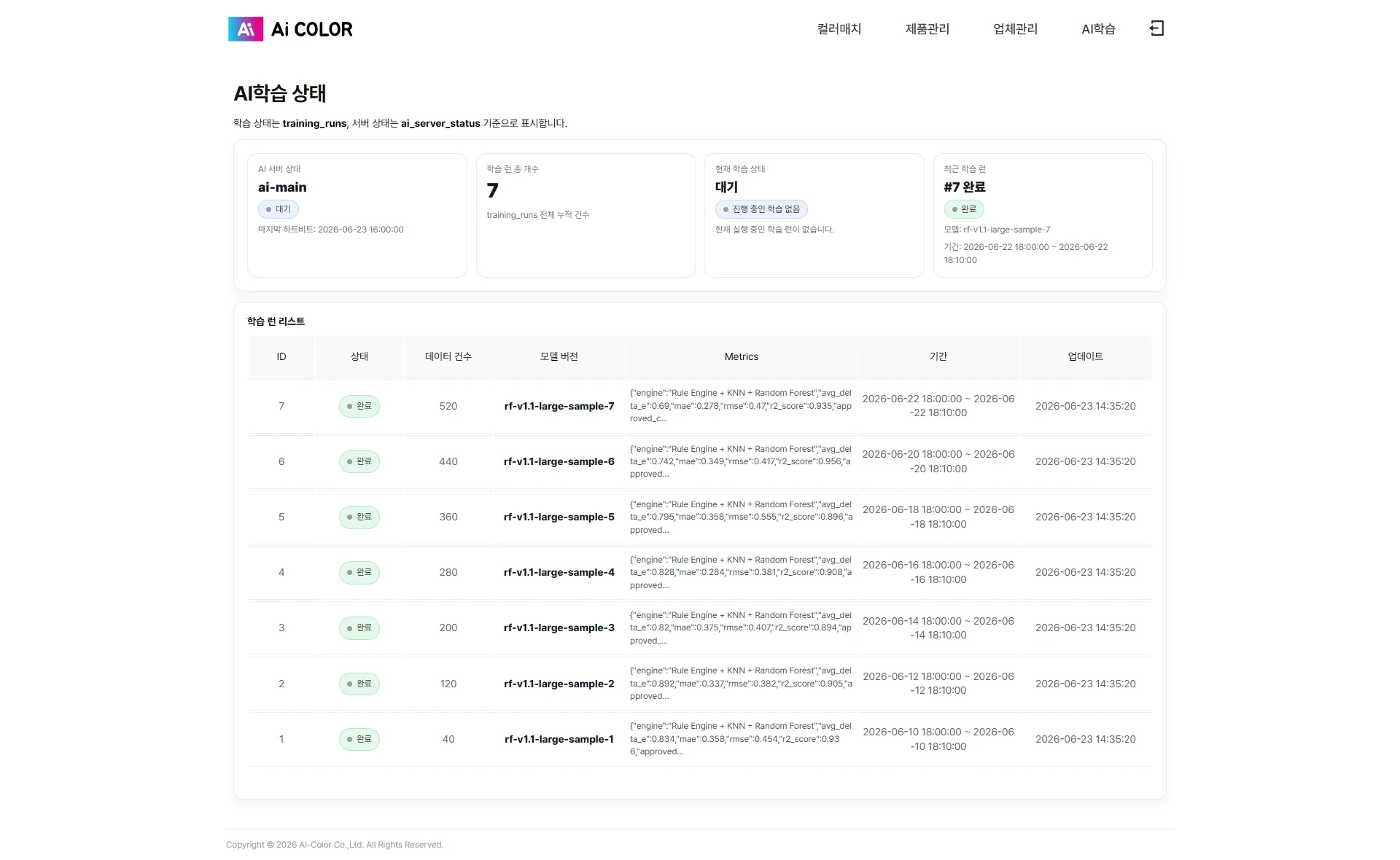1400x860 pixels.
Task: Select the ID column header
Action: 281,356
